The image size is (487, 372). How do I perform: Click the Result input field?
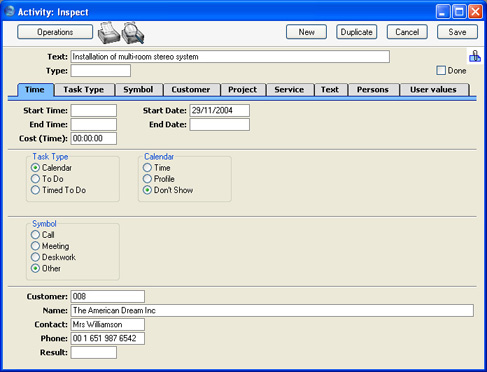94,352
